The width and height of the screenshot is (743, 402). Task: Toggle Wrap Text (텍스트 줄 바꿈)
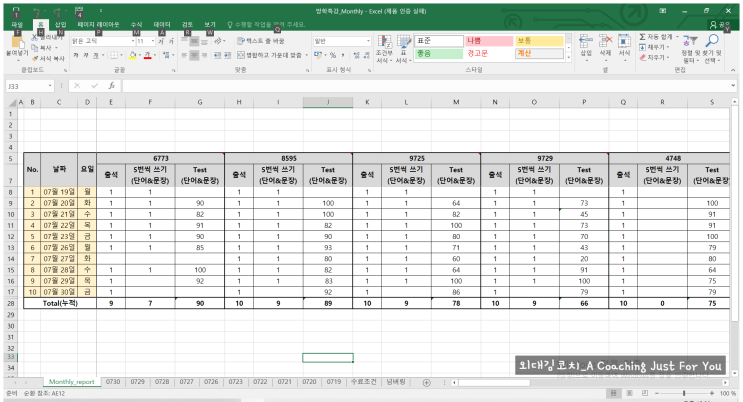pyautogui.click(x=261, y=41)
